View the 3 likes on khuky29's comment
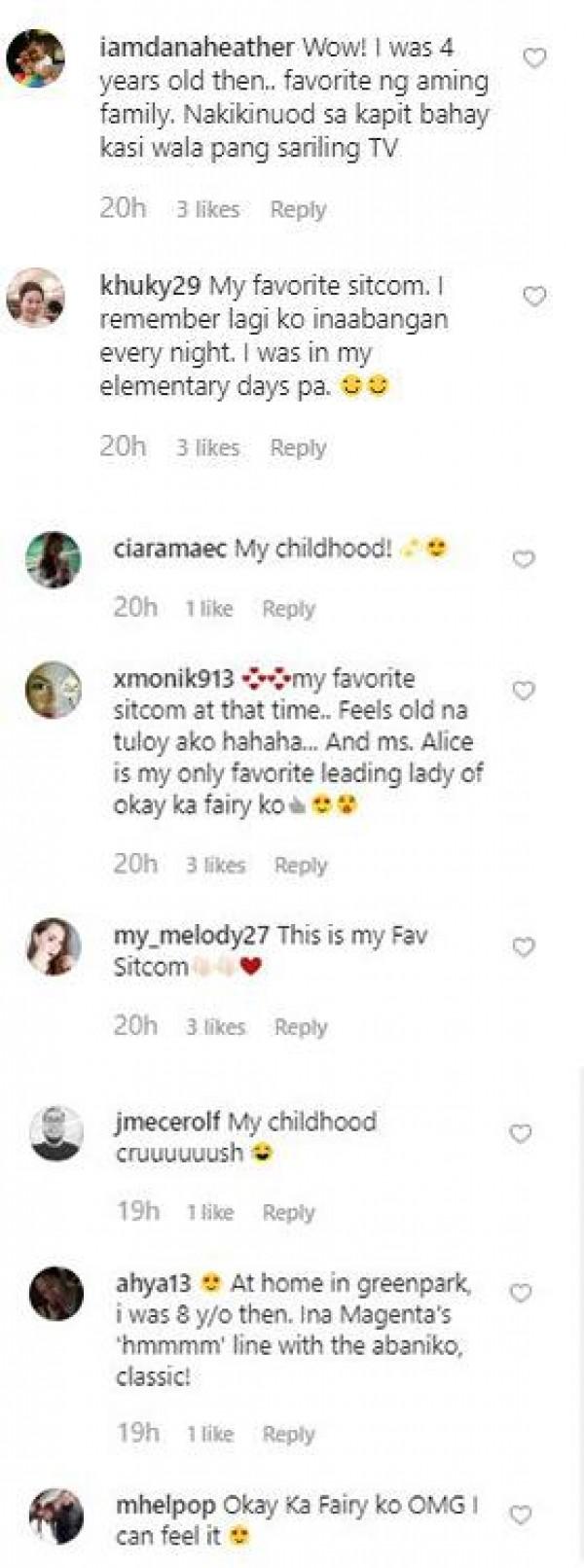The height and width of the screenshot is (1568, 584). pyautogui.click(x=207, y=447)
